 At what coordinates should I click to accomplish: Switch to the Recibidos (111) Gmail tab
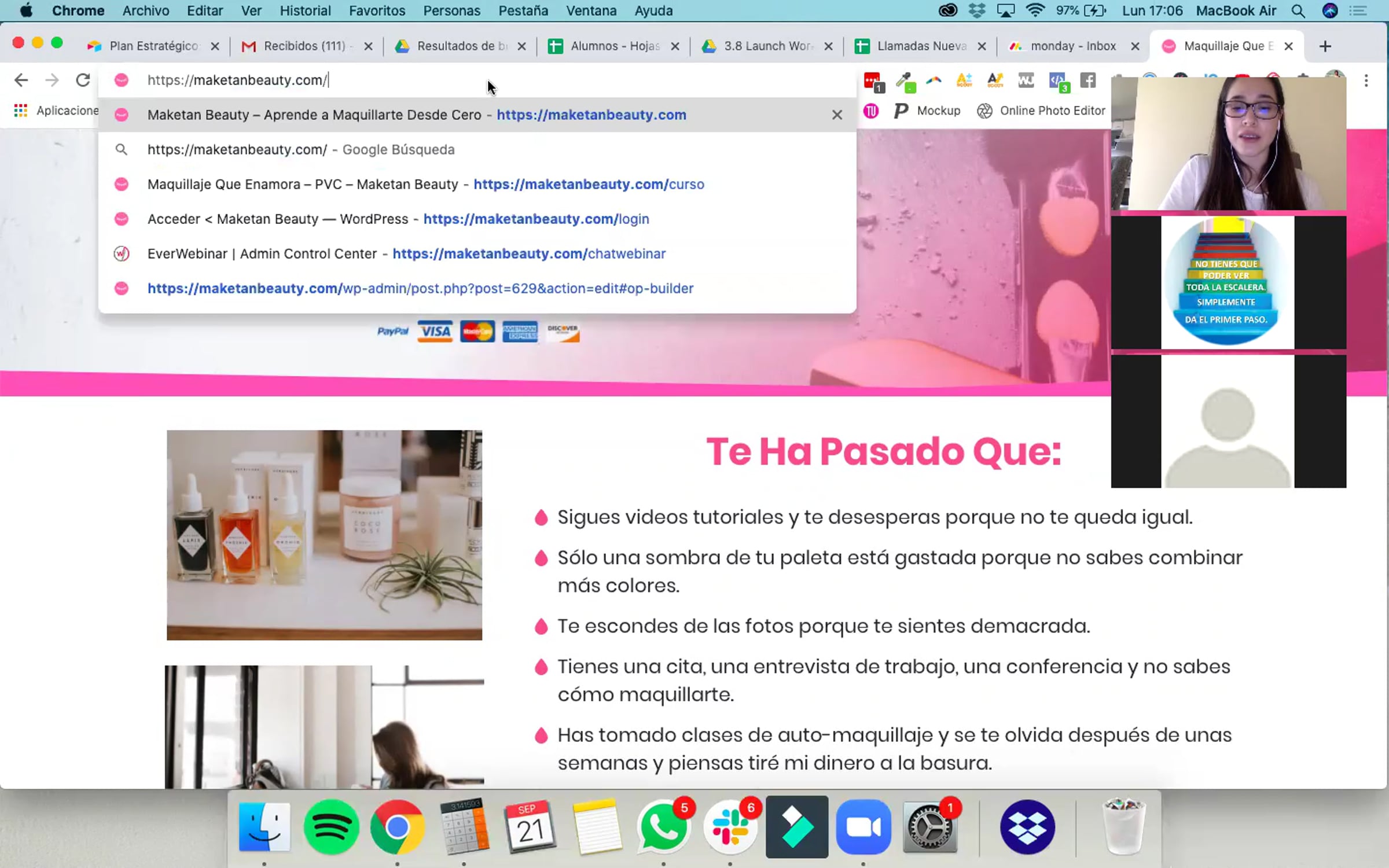click(304, 46)
